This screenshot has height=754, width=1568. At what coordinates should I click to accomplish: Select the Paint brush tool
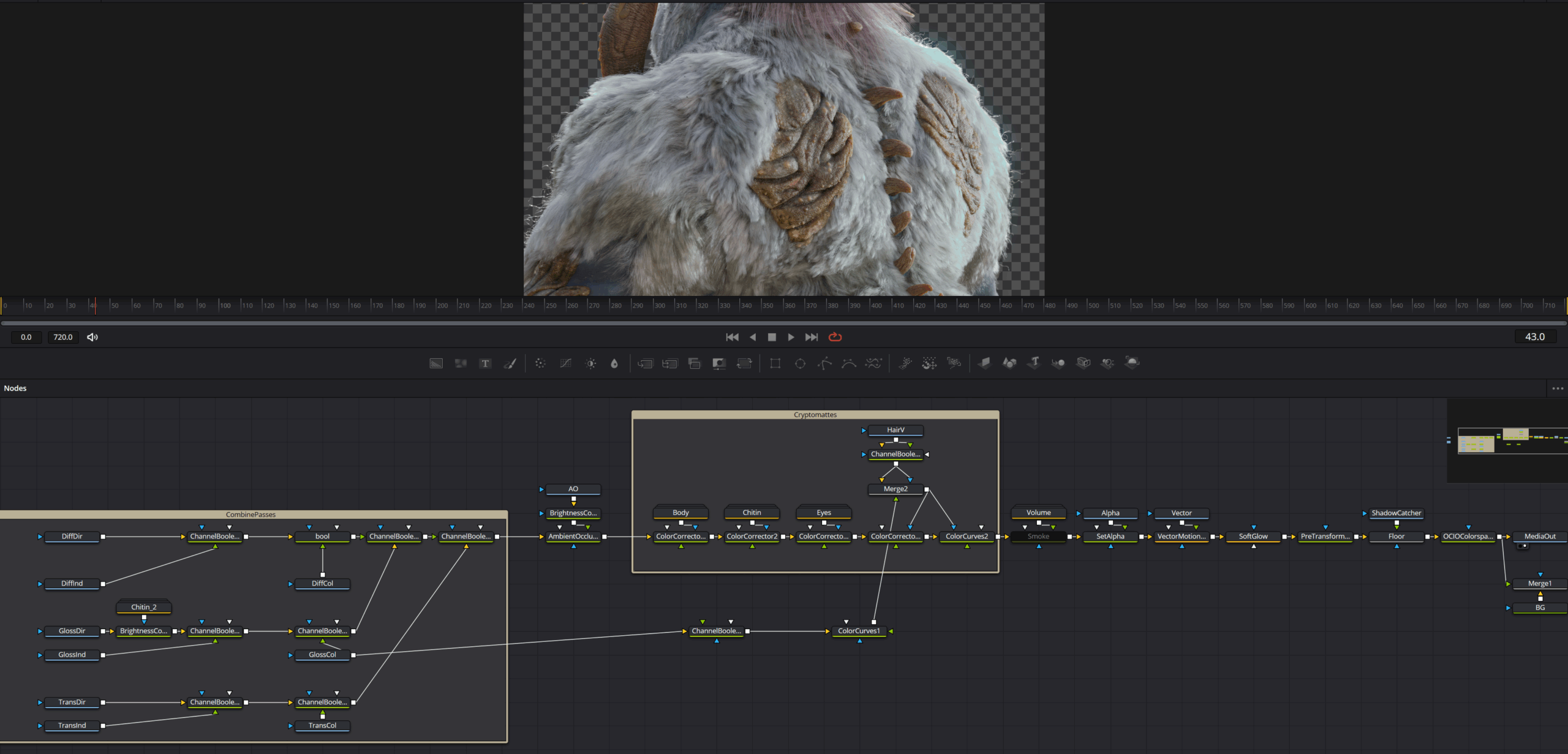click(x=510, y=363)
